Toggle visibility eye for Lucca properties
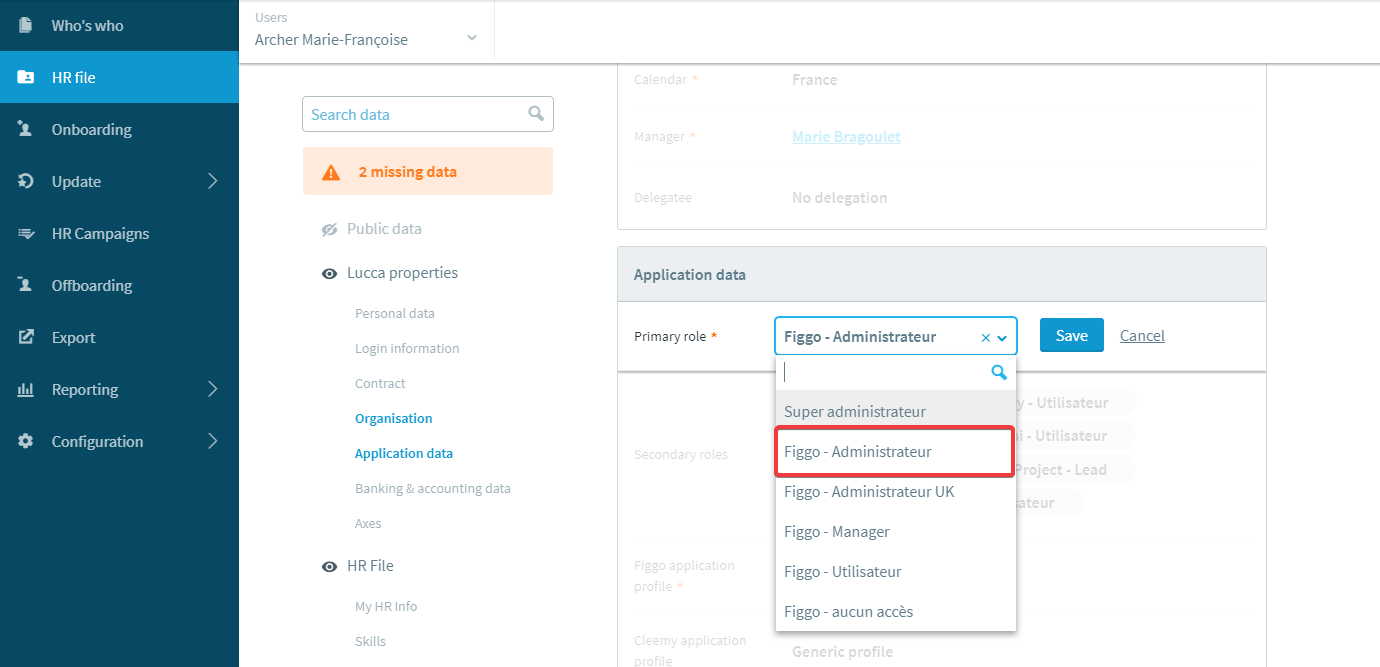Viewport: 1380px width, 667px height. coord(329,273)
